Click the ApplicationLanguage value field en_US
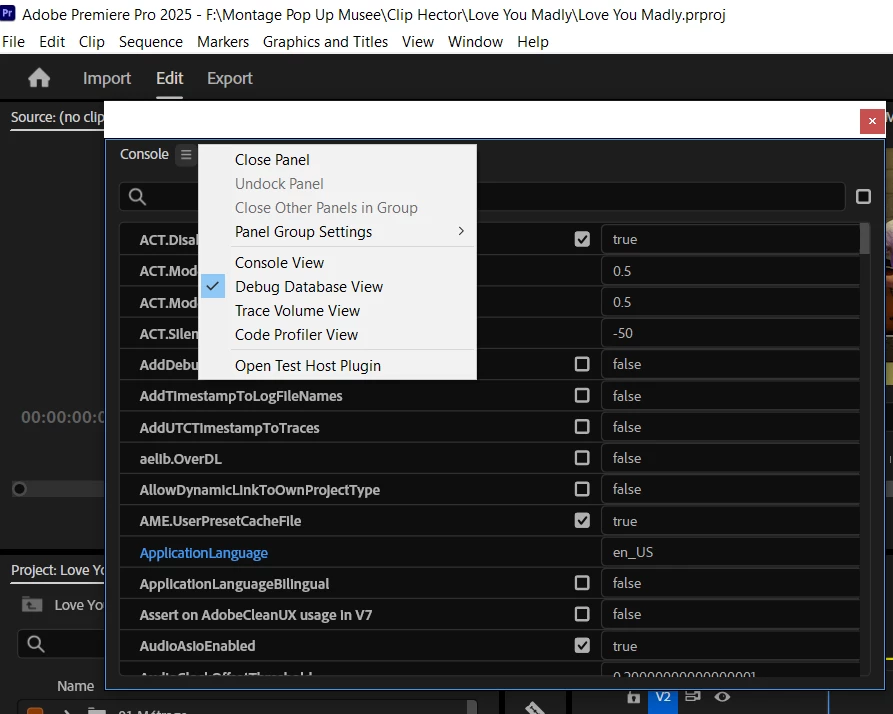The height and width of the screenshot is (714, 893). point(730,552)
